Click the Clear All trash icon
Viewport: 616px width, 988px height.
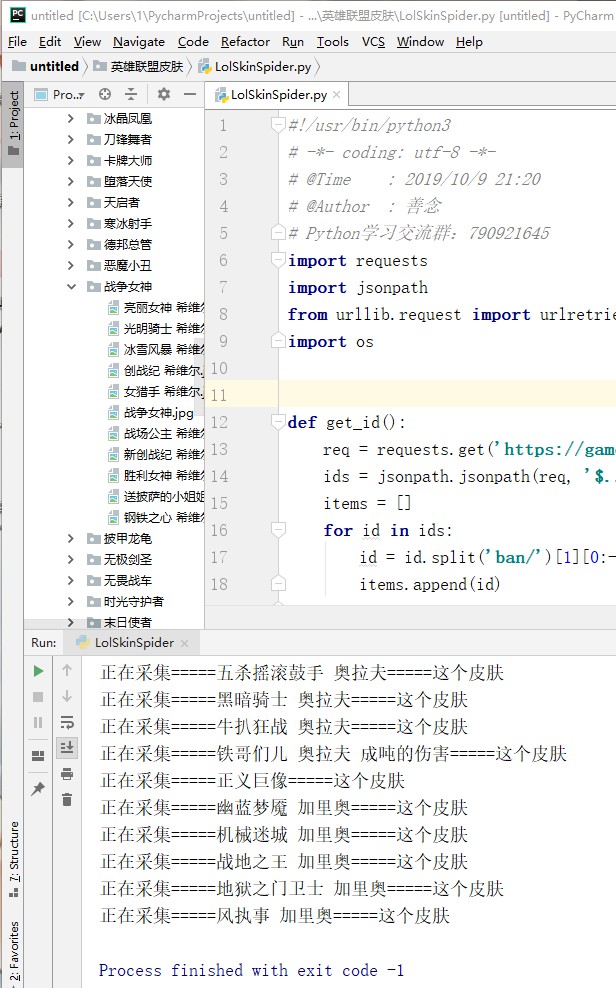(67, 800)
